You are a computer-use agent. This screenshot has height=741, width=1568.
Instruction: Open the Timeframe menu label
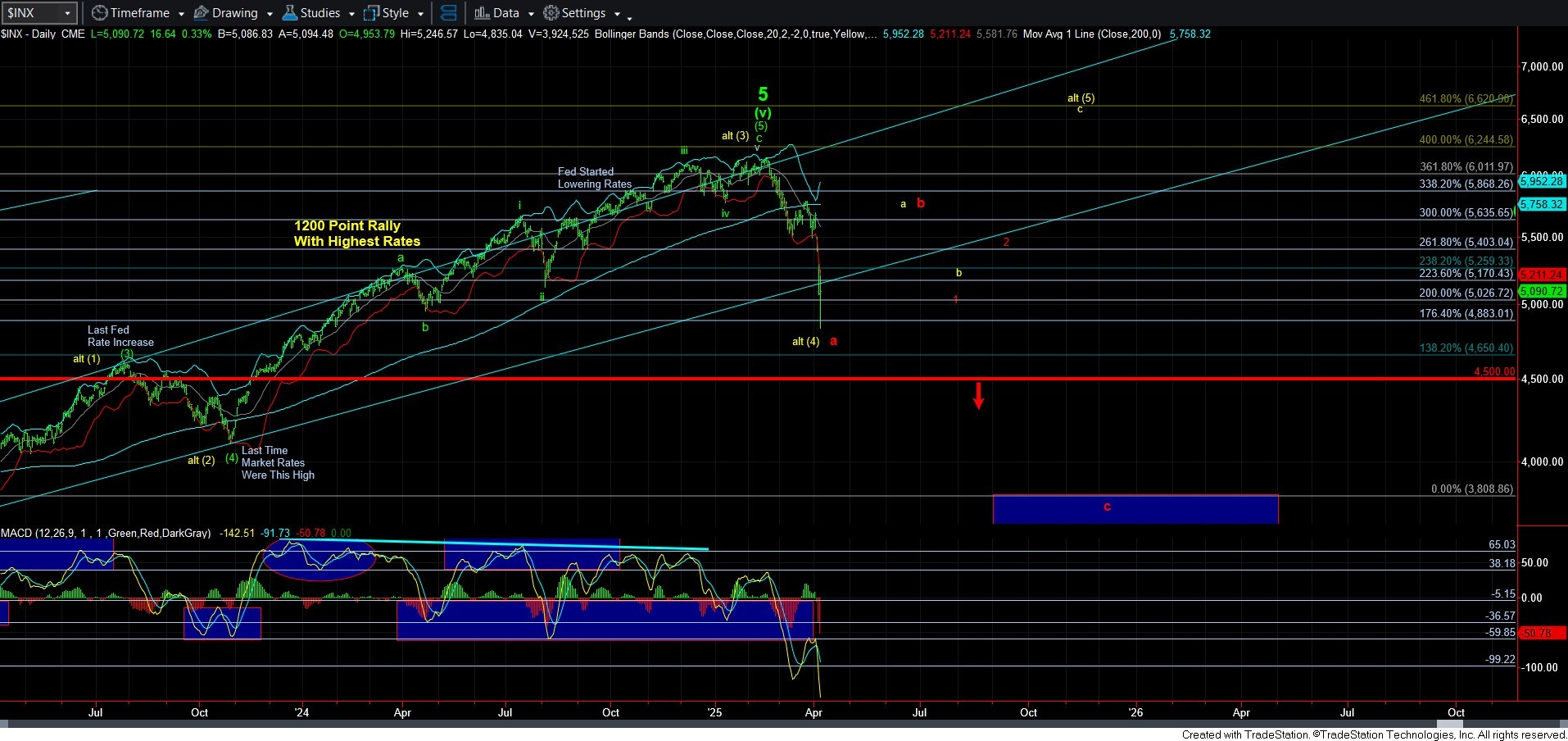point(139,13)
